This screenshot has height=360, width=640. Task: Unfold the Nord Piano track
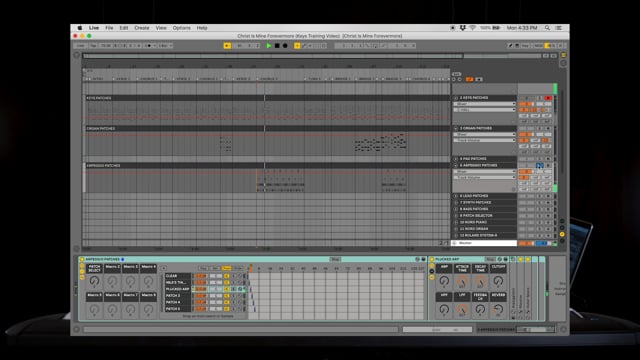click(456, 222)
